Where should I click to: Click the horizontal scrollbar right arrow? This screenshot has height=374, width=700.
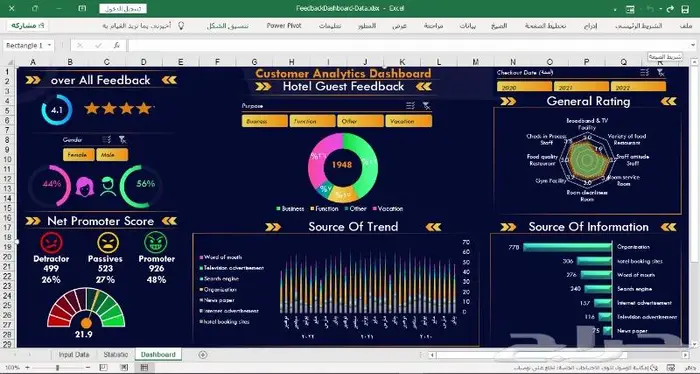685,355
